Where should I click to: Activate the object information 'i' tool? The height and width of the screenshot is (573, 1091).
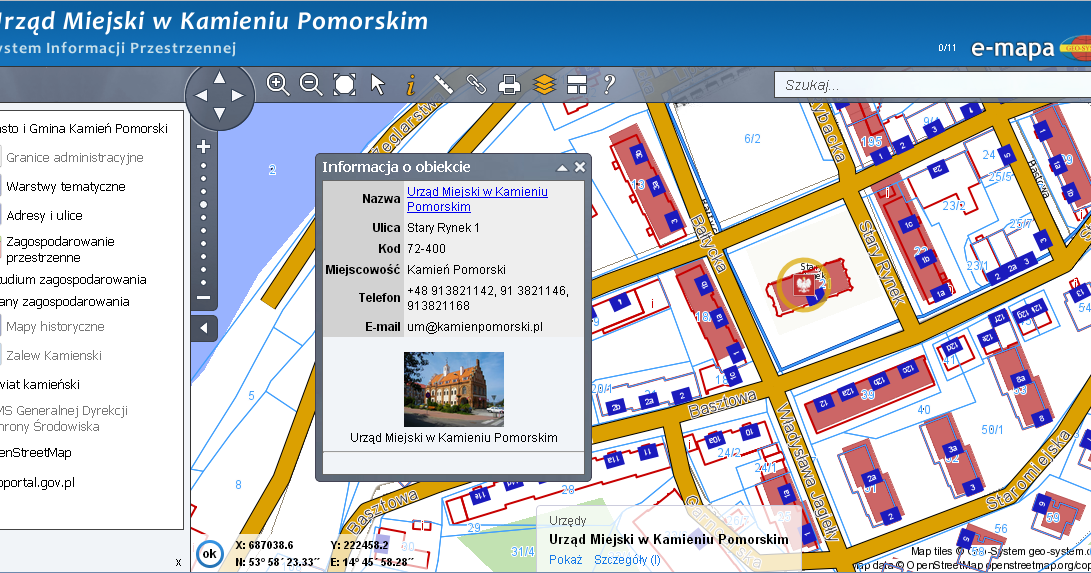(411, 85)
